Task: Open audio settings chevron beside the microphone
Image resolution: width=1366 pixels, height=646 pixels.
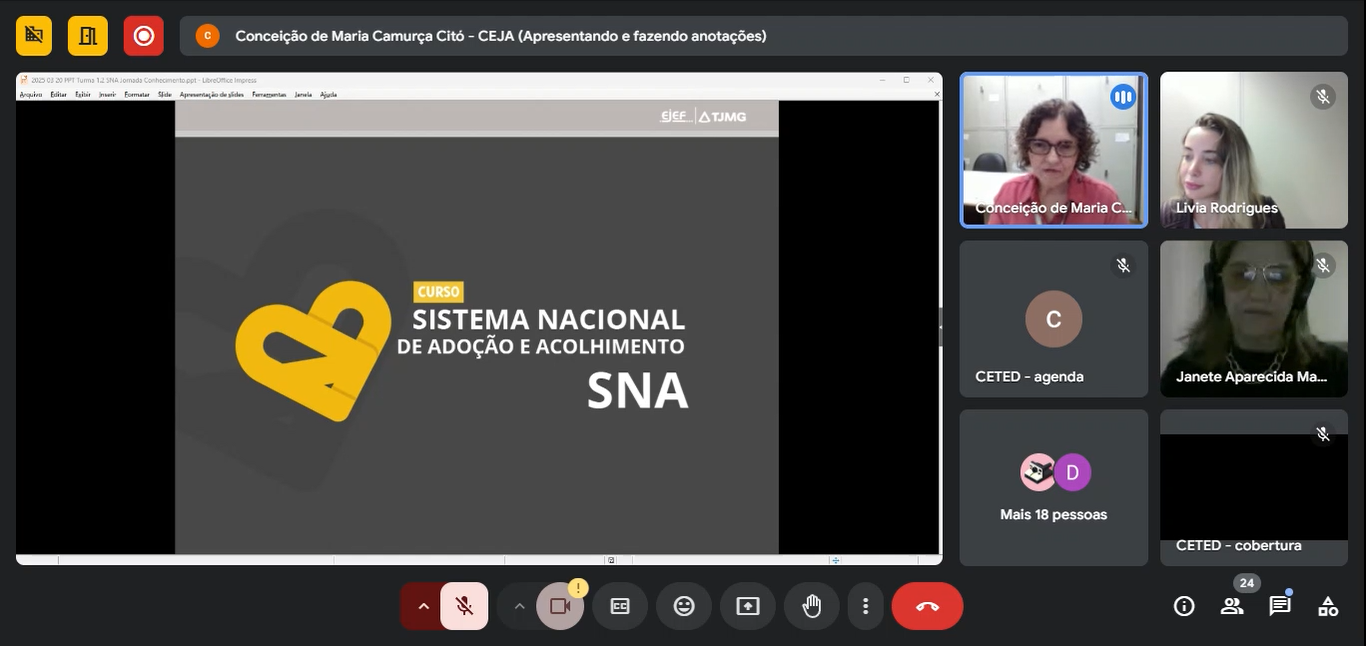Action: (x=423, y=606)
